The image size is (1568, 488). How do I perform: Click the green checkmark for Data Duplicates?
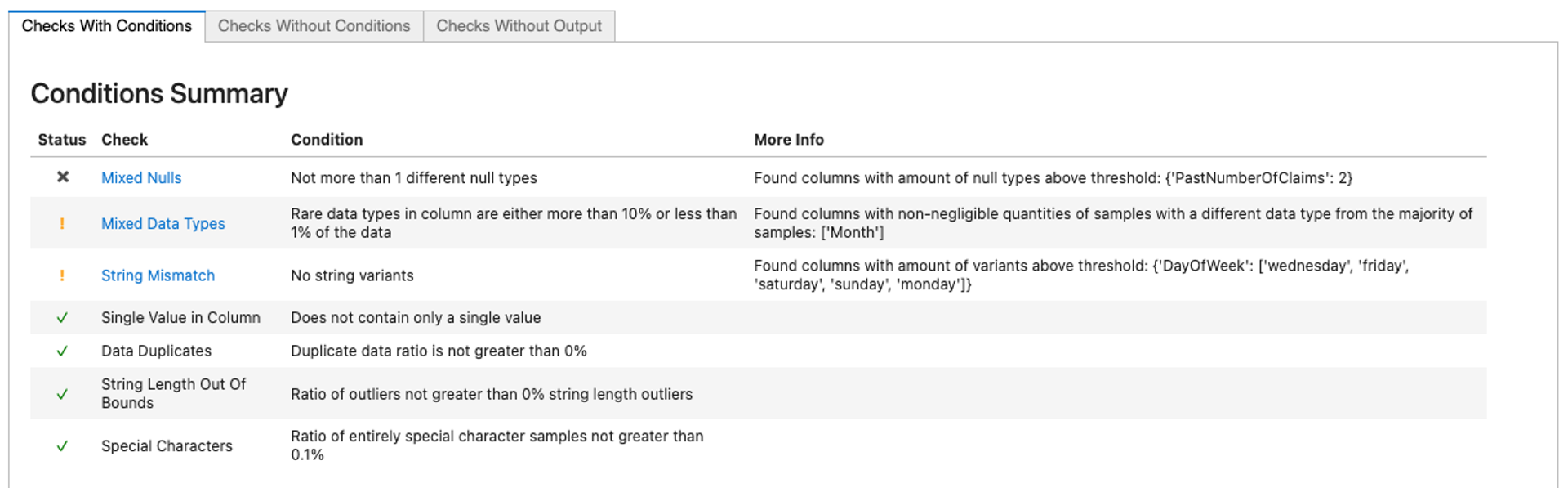[62, 351]
